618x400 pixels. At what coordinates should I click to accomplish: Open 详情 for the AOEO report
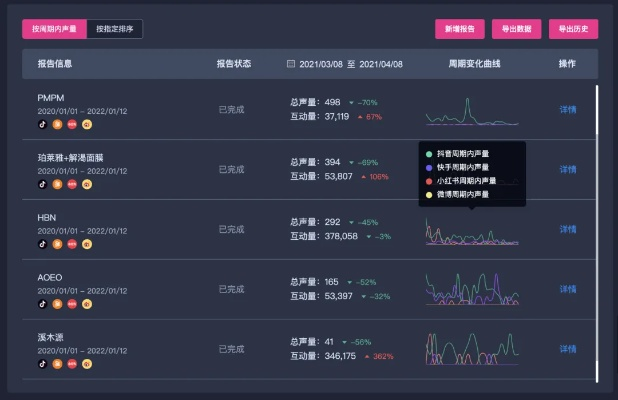568,289
